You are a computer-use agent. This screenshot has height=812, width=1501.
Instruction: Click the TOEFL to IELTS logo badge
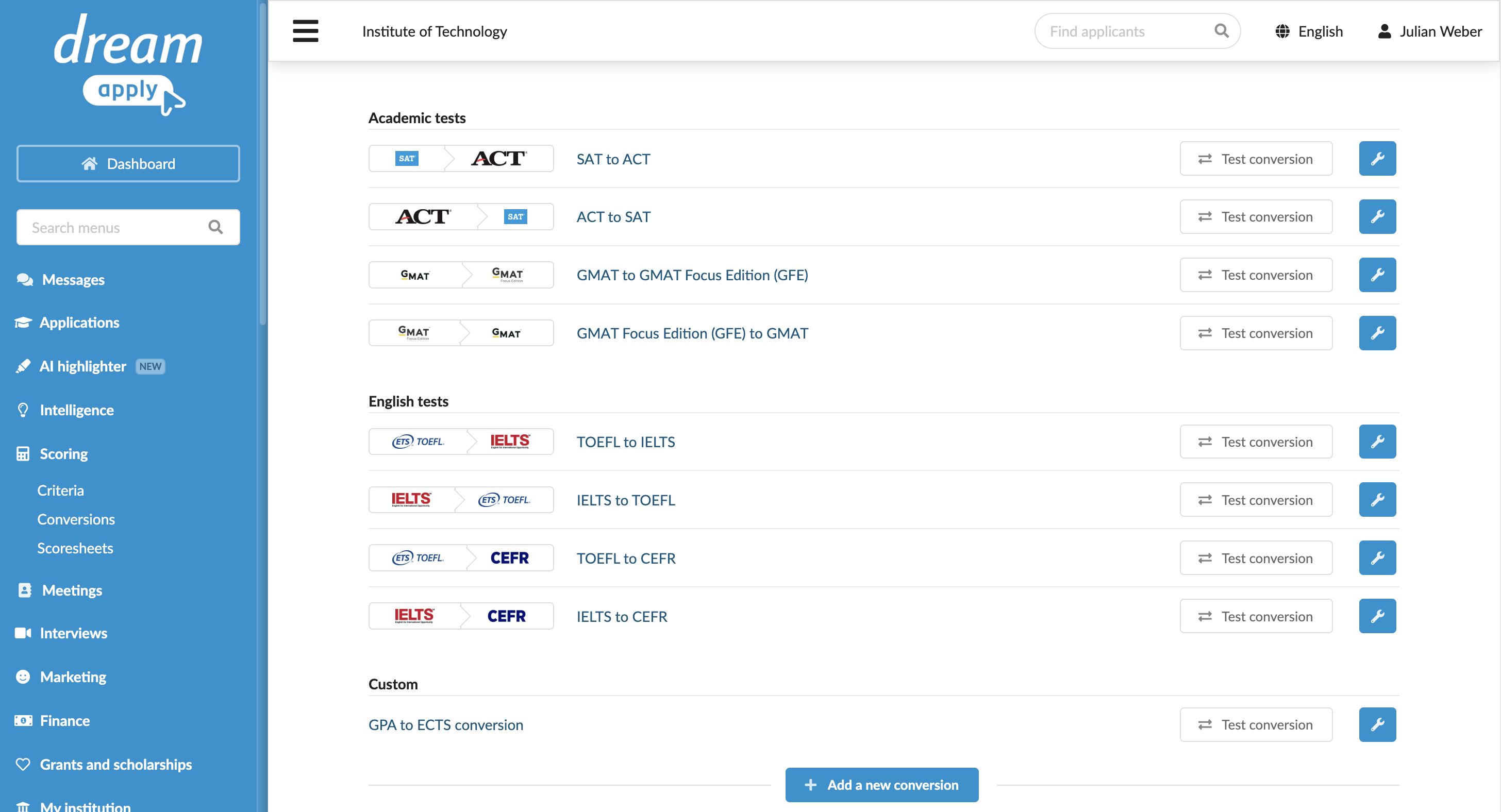point(461,442)
